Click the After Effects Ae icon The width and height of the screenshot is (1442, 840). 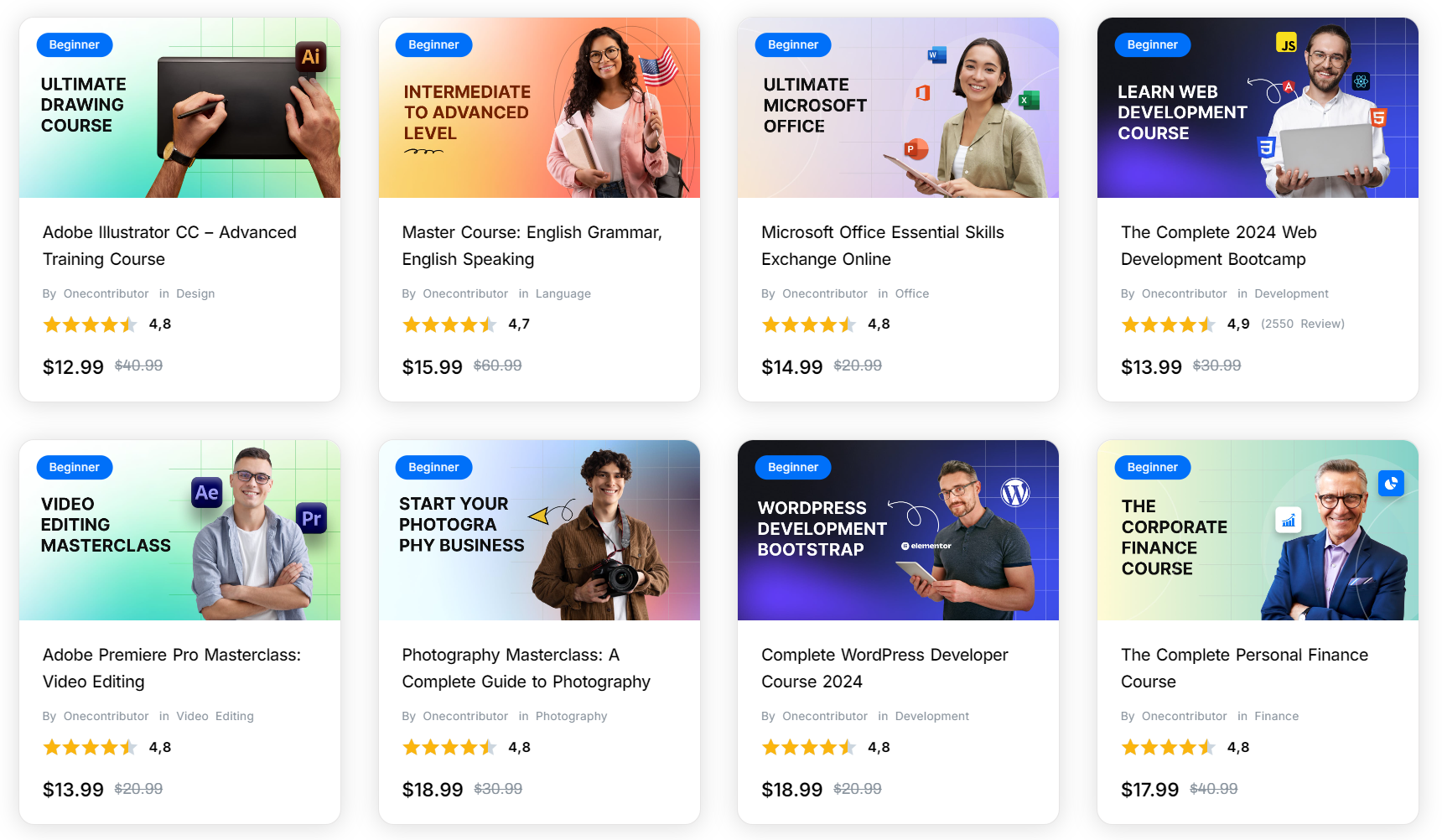point(206,493)
